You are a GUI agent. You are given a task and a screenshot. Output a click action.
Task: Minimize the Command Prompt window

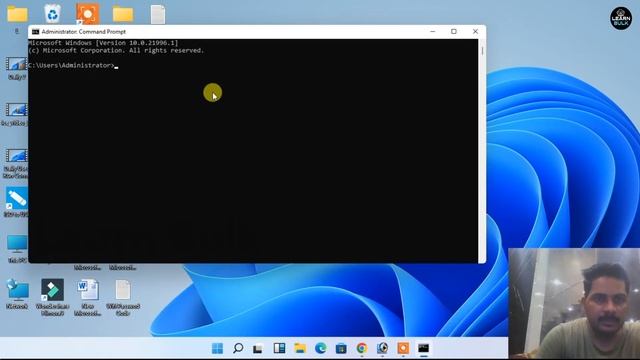pyautogui.click(x=433, y=31)
